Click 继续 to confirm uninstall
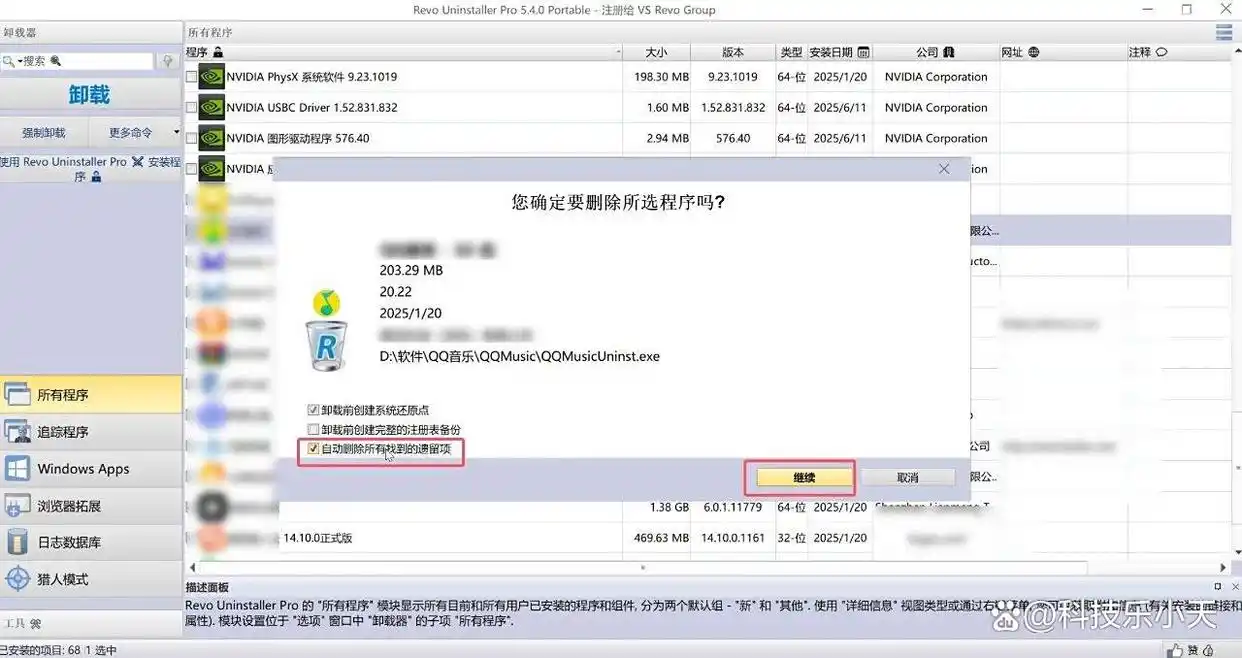Viewport: 1242px width, 658px height. pyautogui.click(x=804, y=478)
